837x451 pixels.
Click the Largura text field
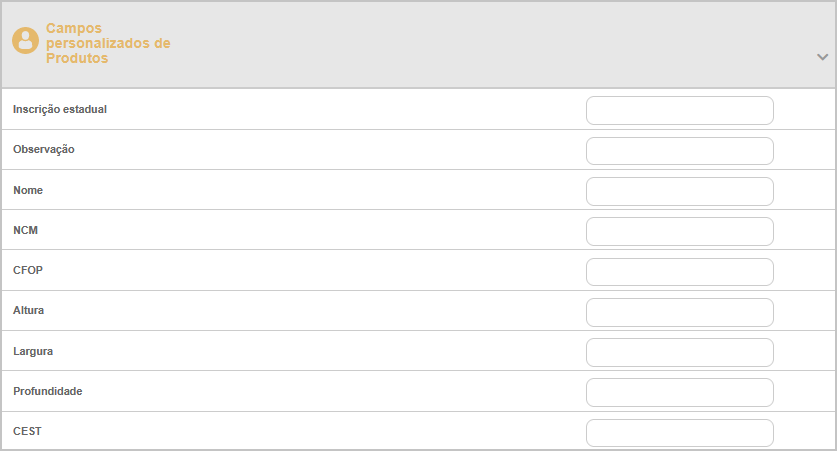(x=680, y=352)
